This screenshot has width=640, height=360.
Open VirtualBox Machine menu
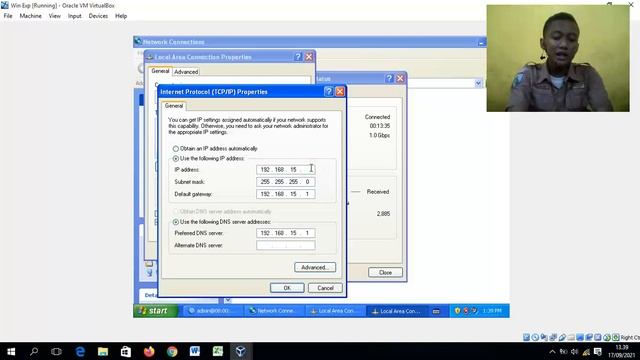tap(31, 16)
